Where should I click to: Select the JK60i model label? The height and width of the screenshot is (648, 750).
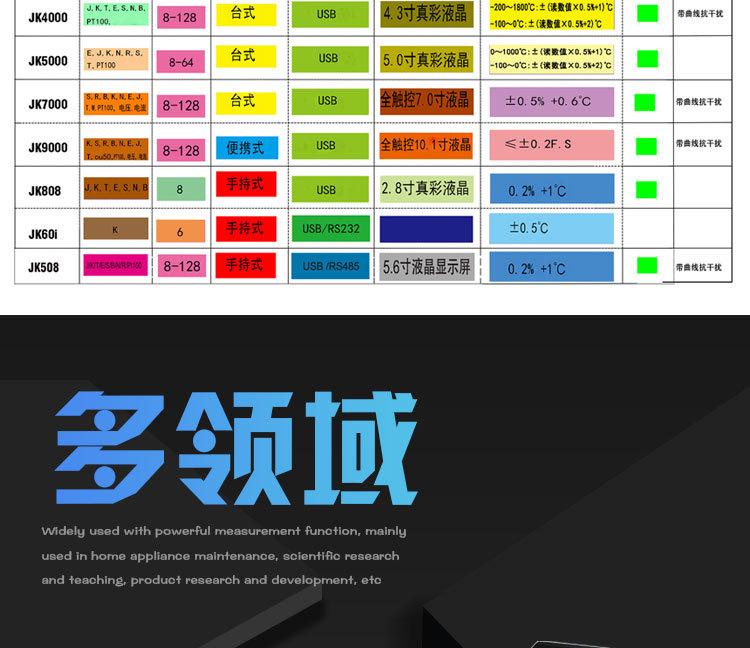pos(43,234)
